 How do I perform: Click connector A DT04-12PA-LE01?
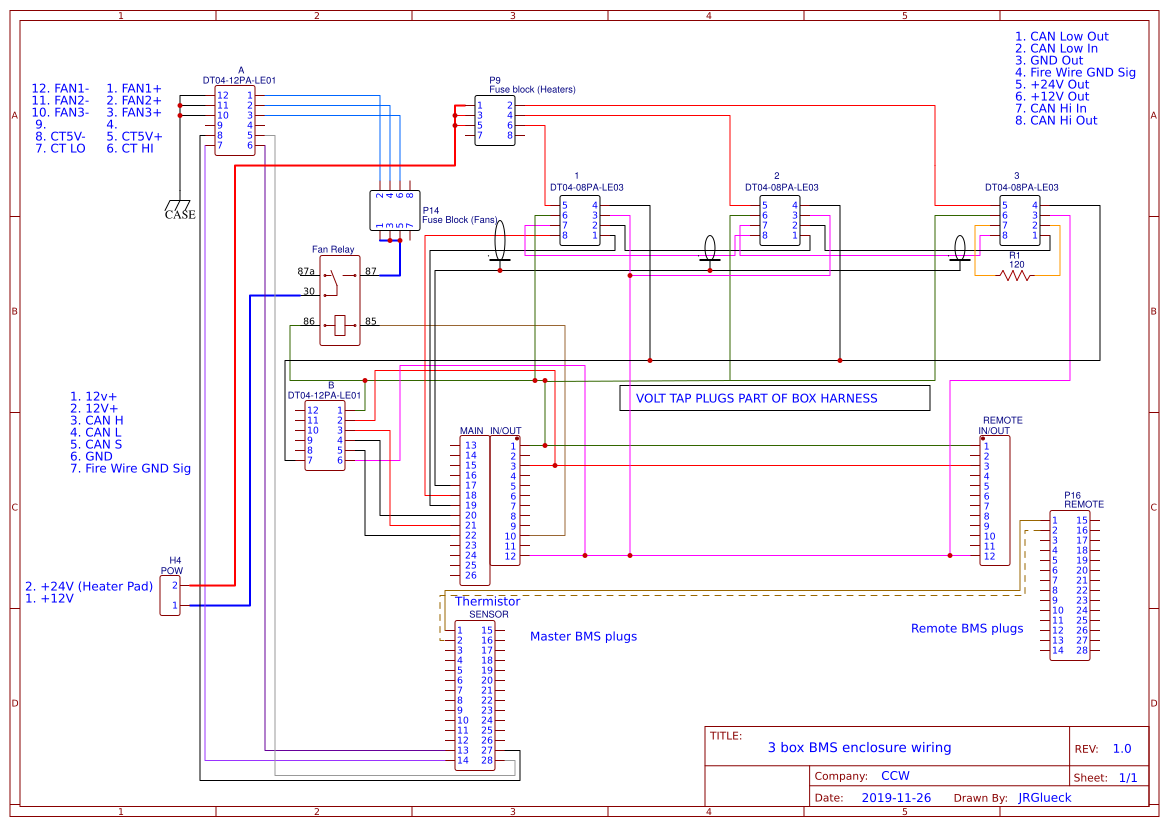tap(233, 122)
